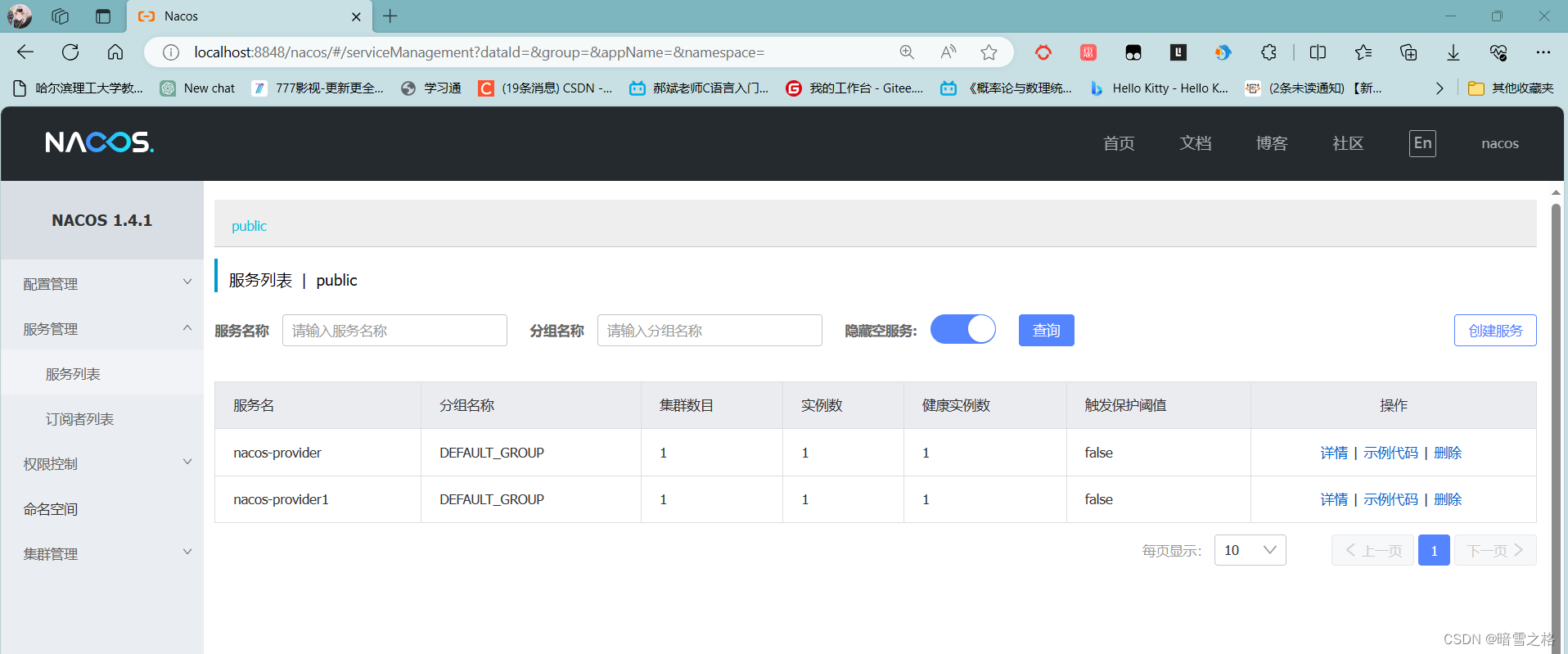
Task: Open tab actions menu icon
Action: coord(103,16)
